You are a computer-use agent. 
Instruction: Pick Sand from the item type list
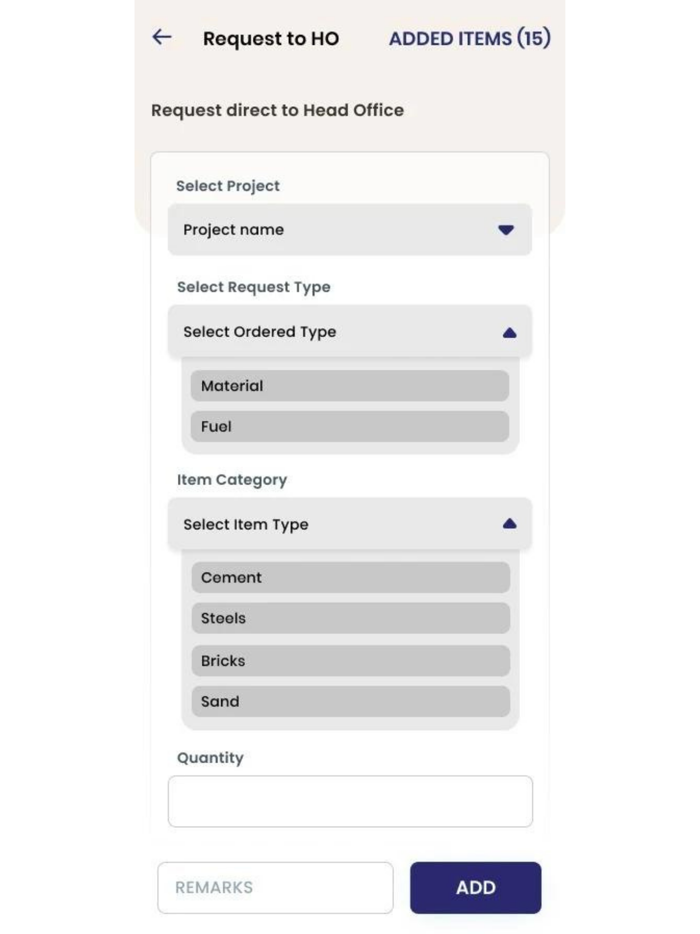click(350, 702)
